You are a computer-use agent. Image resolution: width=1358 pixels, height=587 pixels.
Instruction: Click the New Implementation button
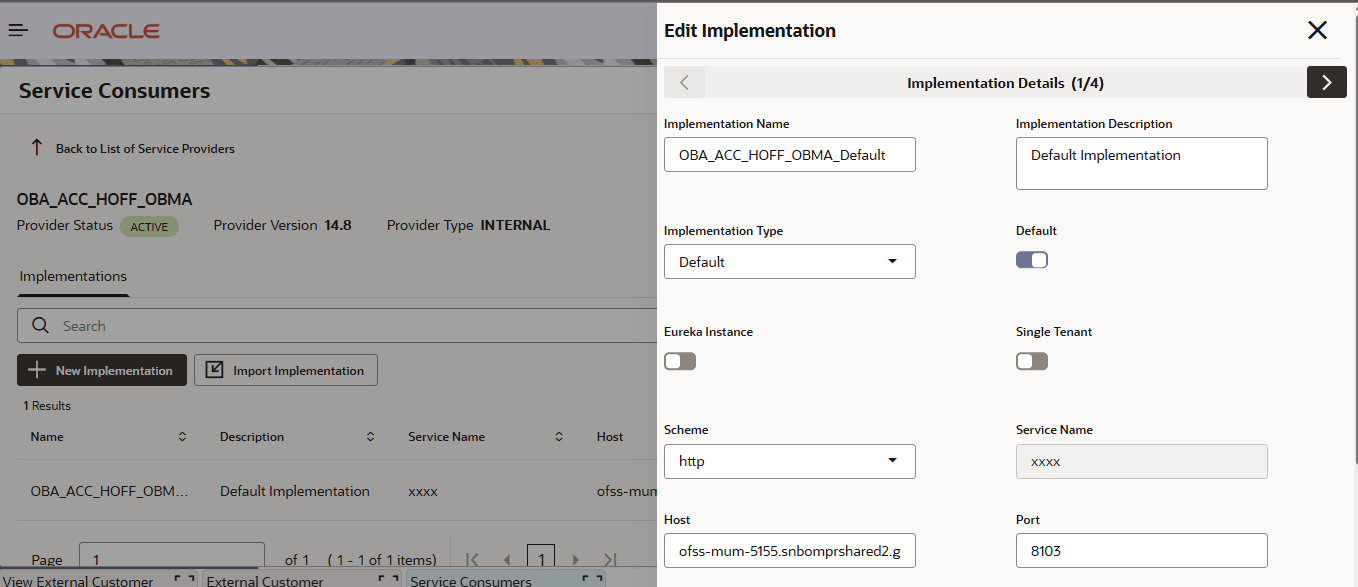pos(102,370)
